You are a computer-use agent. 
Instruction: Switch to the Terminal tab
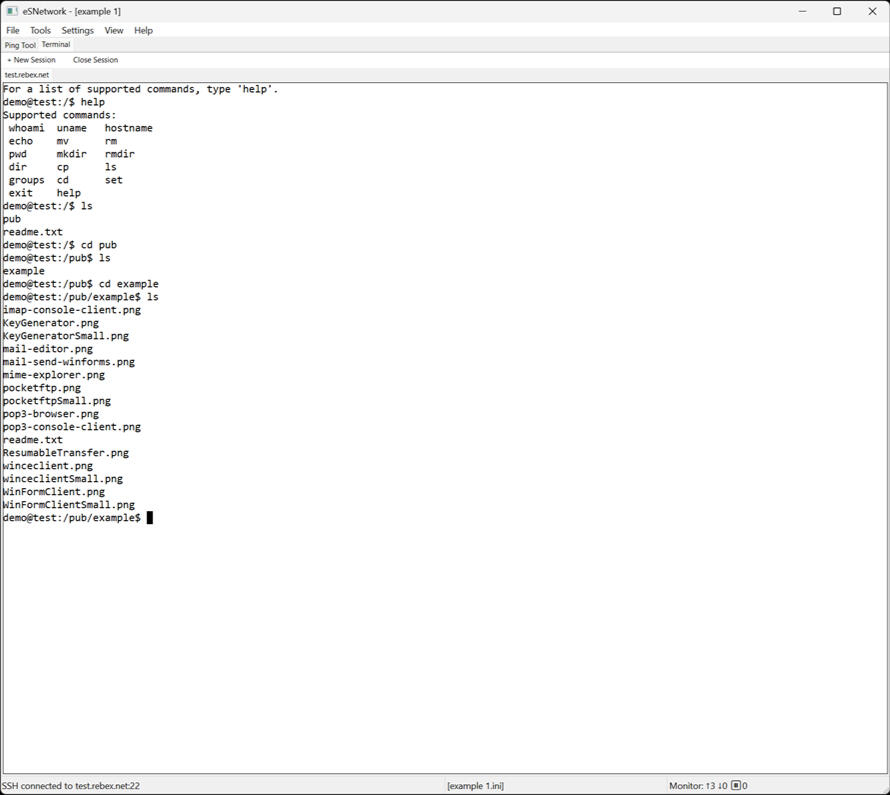tap(56, 44)
